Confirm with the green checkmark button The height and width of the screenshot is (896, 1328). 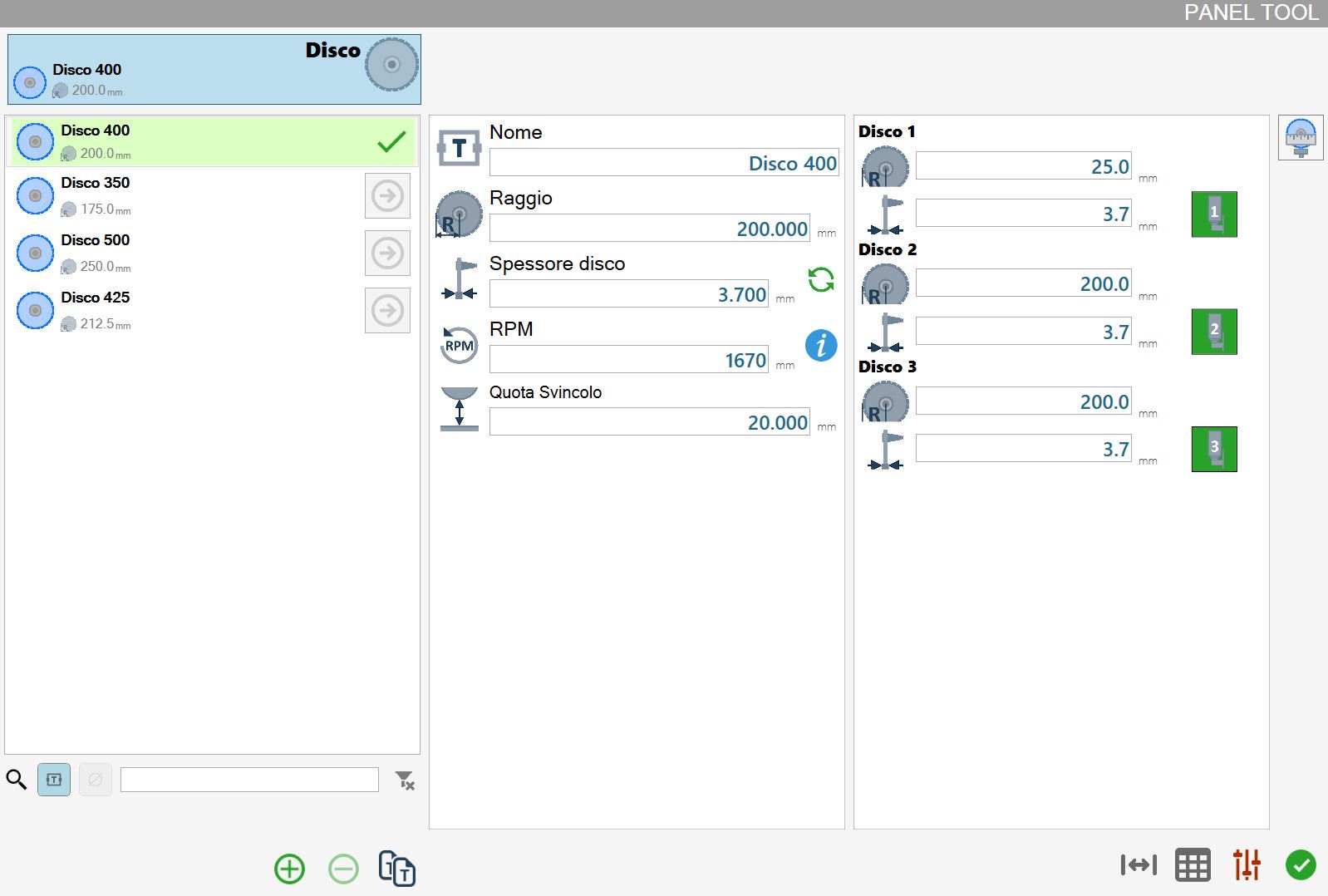1301,865
